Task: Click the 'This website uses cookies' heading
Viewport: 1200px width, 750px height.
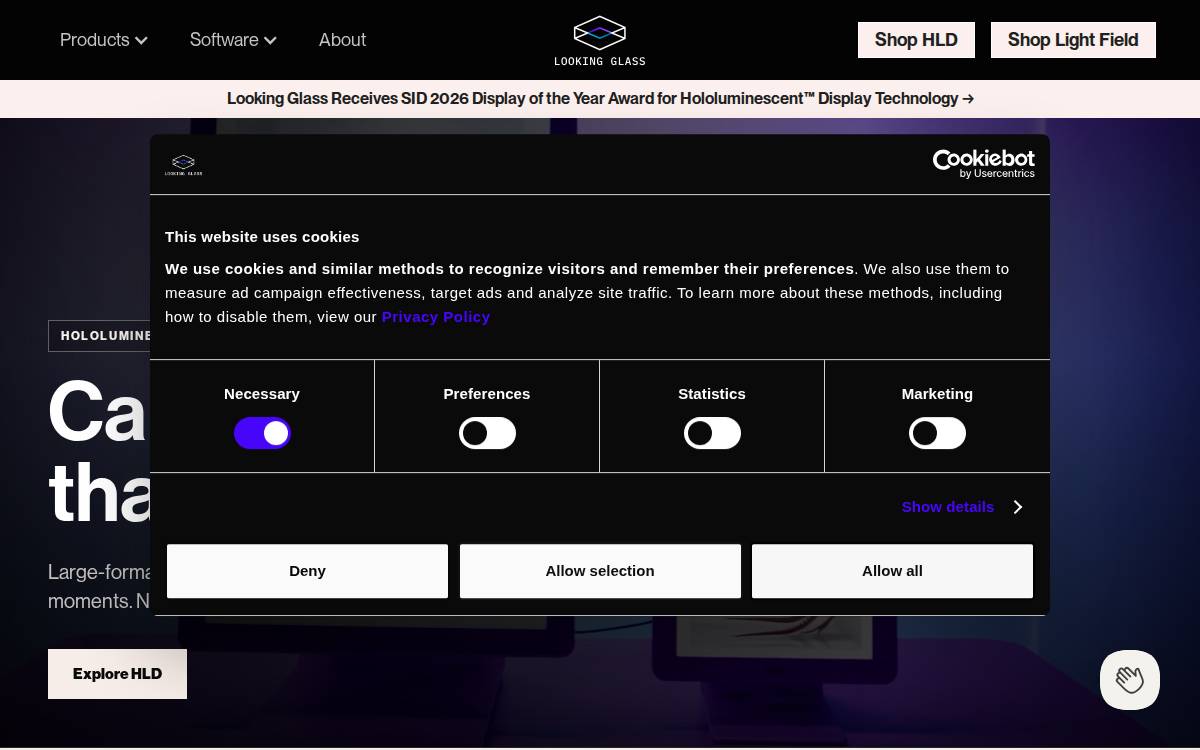Action: 262,237
